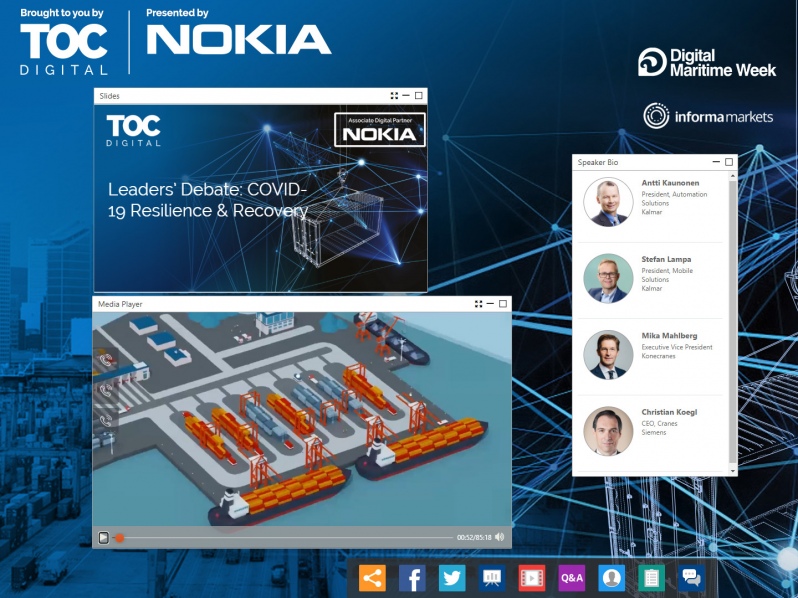Click the Nokia Associate Digital Partner badge
Image resolution: width=798 pixels, height=598 pixels.
coord(380,130)
